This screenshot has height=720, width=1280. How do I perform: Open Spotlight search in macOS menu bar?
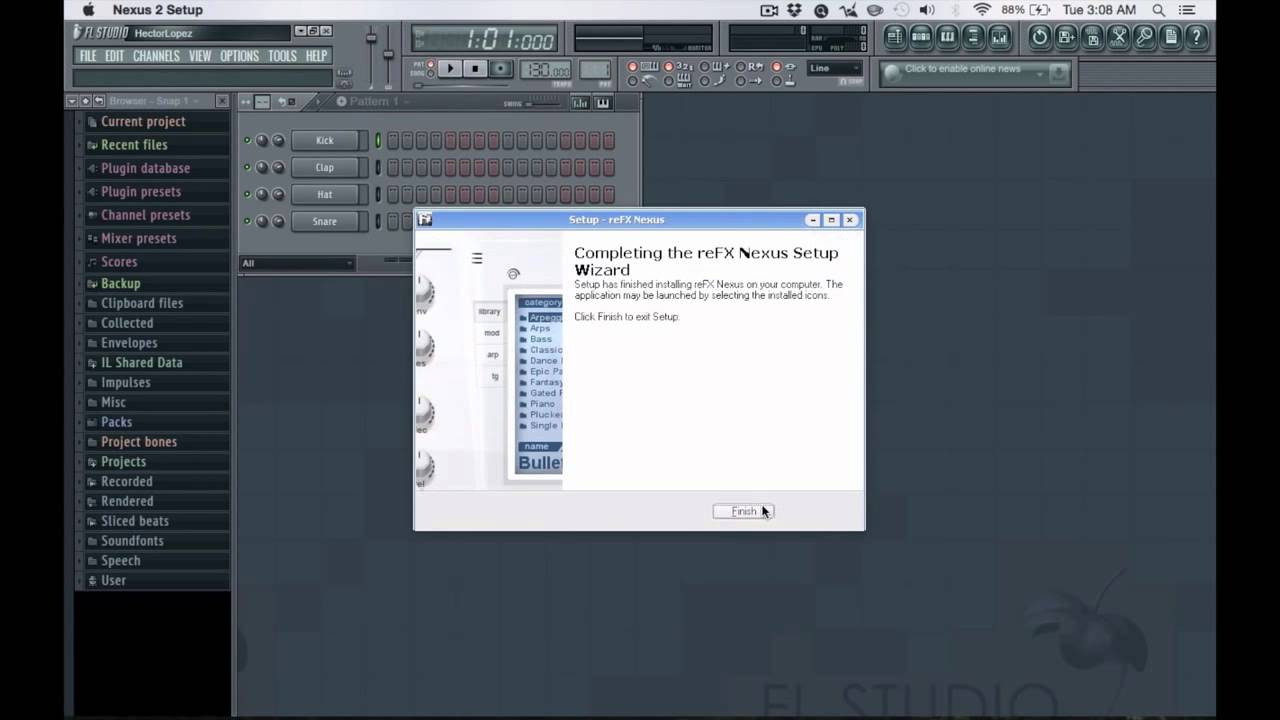click(1158, 10)
